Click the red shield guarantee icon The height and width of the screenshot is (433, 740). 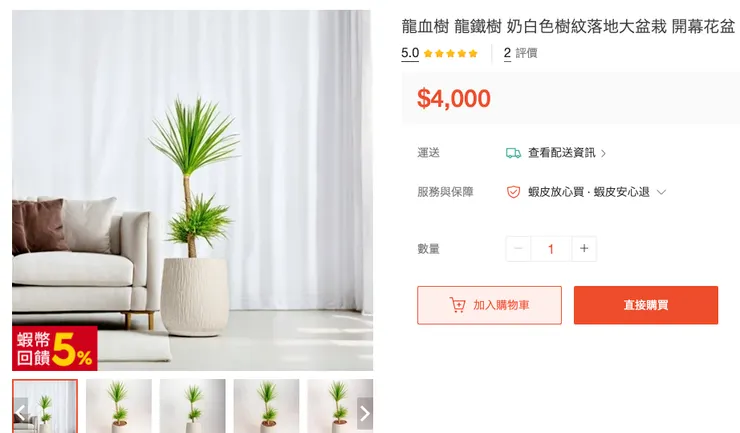pos(513,192)
